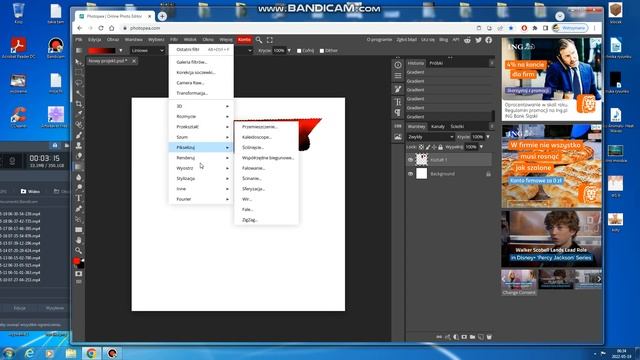Open Photopea Facebook link icon
The width and height of the screenshot is (640, 360).
click(x=489, y=40)
